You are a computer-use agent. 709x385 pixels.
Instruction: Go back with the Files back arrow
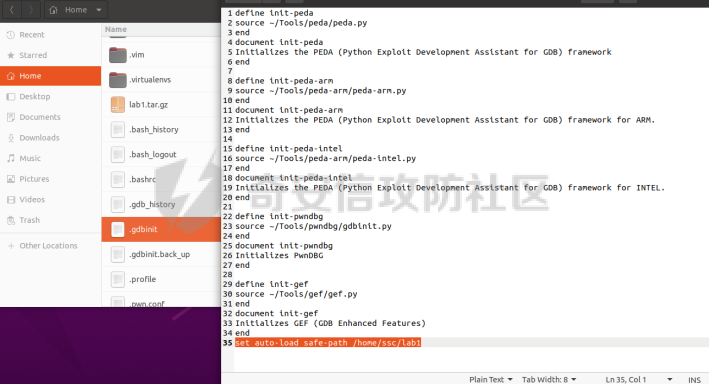point(12,10)
